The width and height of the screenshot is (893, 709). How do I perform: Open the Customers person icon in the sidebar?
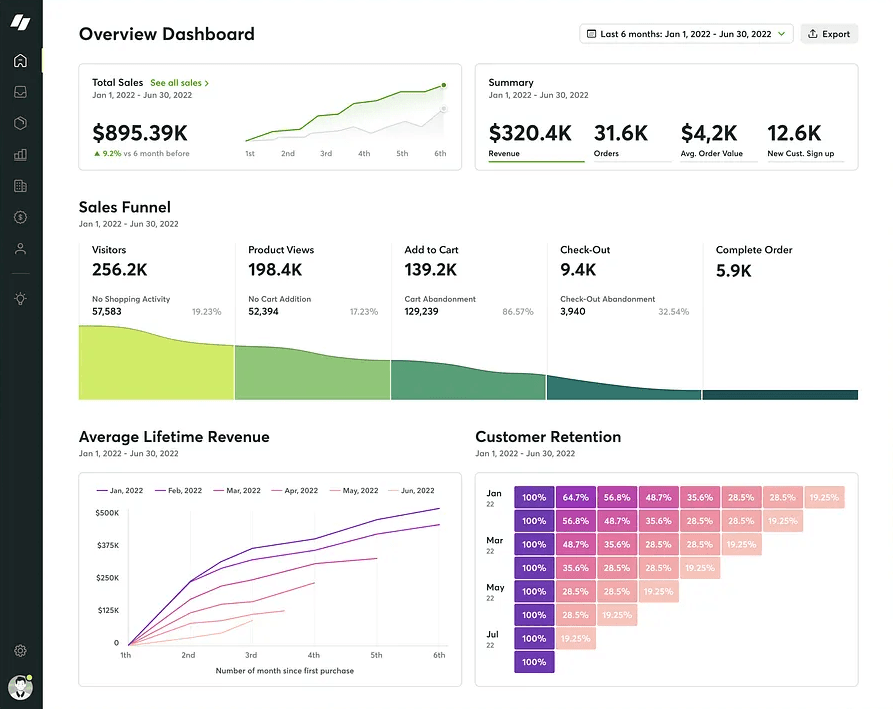pos(20,248)
